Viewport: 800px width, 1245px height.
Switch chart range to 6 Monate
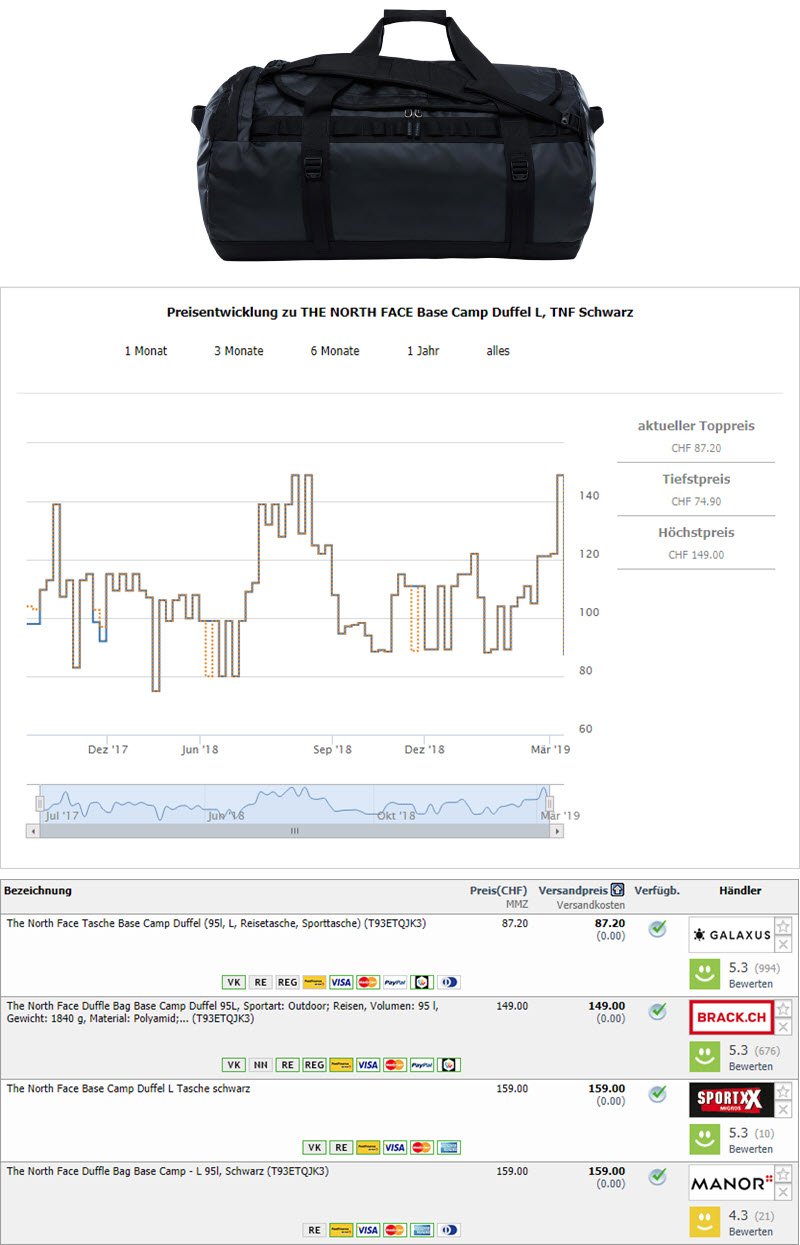(x=335, y=351)
